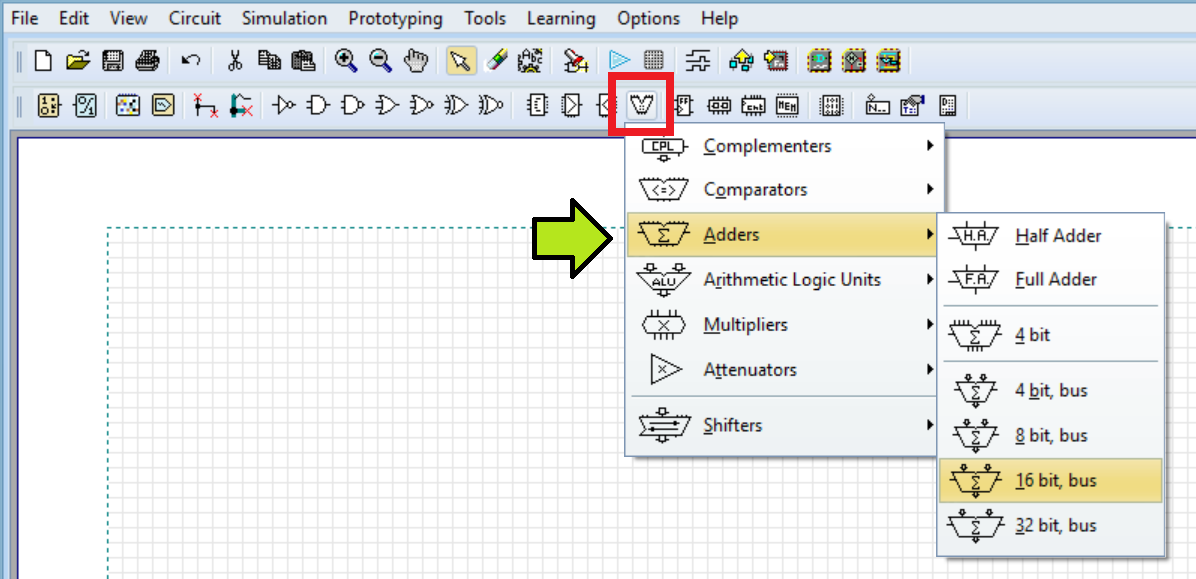Open the Edit menu
This screenshot has width=1196, height=579.
74,18
